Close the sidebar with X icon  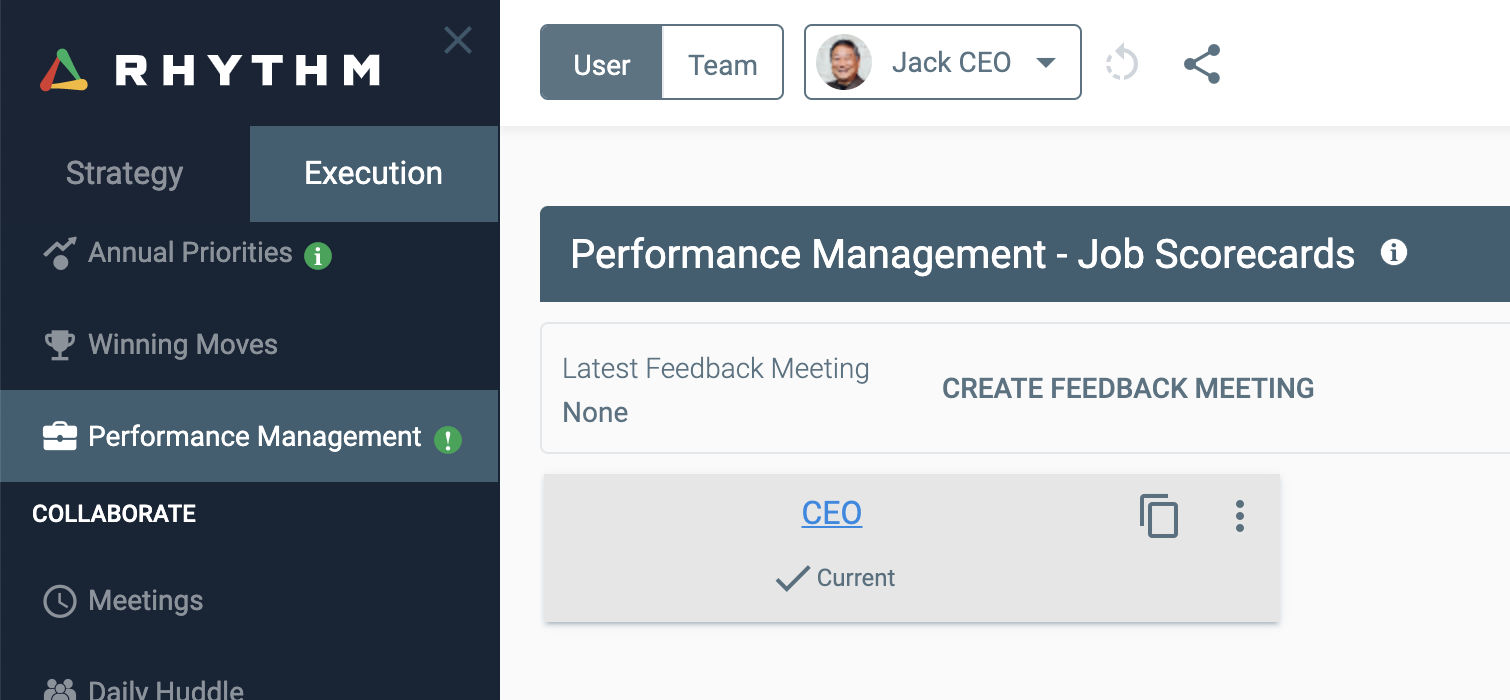click(458, 41)
